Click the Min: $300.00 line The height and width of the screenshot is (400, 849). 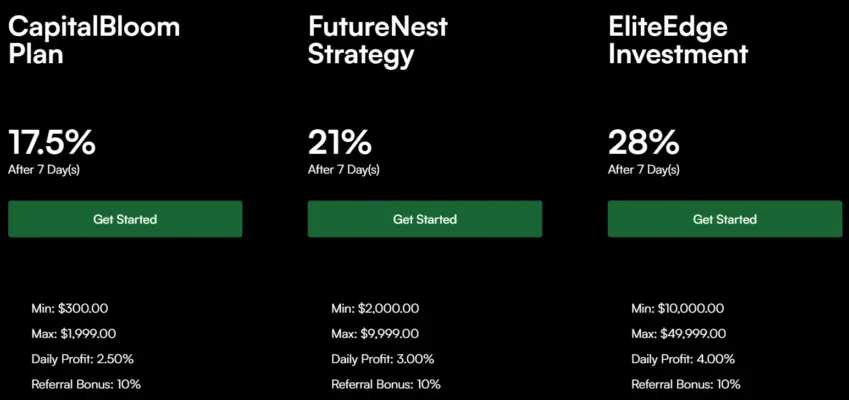click(75, 309)
